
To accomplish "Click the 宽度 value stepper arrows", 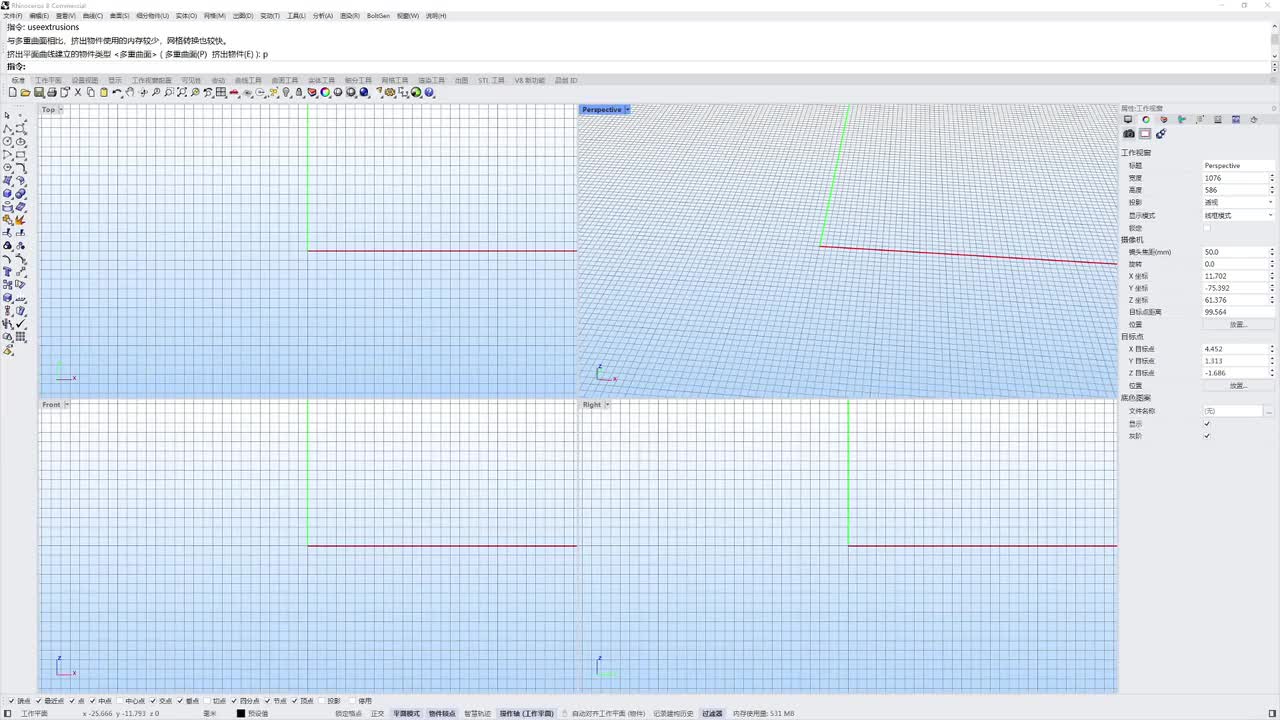I will tap(1272, 178).
